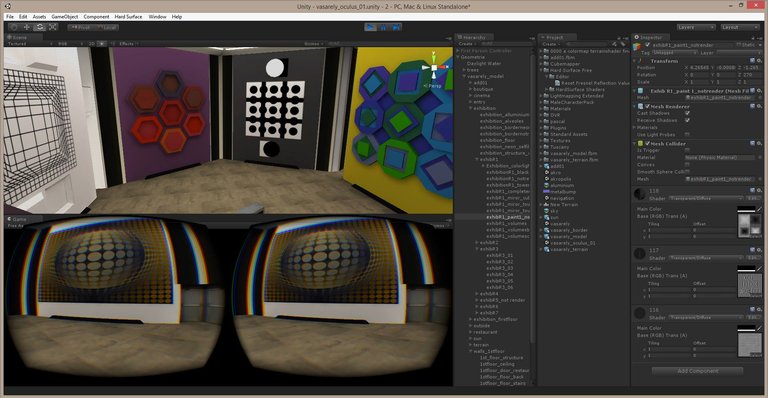Click the GameObject cube icon in Inspector

point(637,47)
